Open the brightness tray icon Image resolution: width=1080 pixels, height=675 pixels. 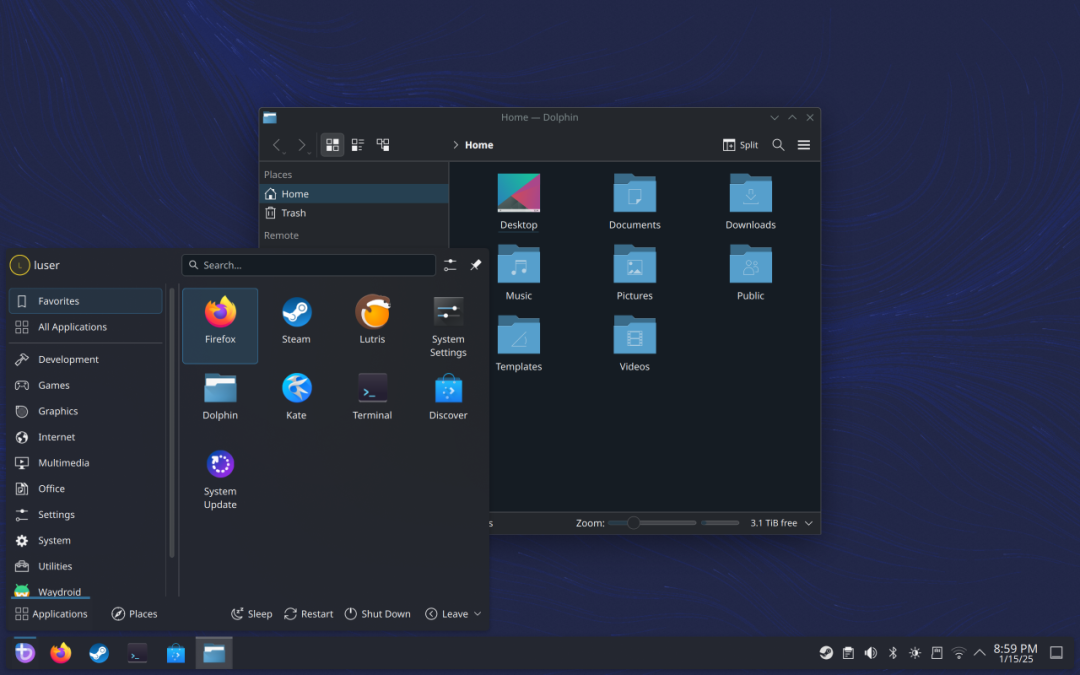[915, 653]
